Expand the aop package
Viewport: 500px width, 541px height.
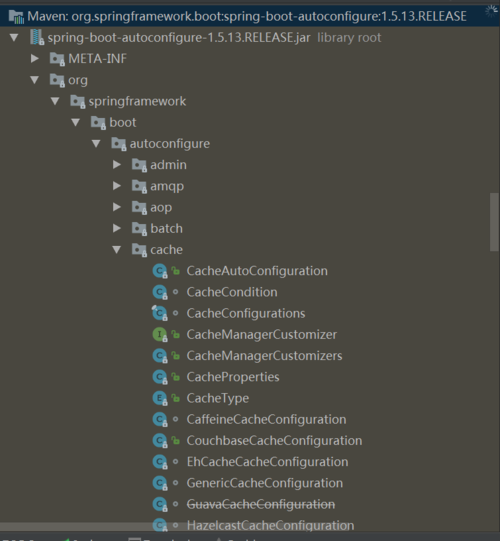pyautogui.click(x=117, y=207)
